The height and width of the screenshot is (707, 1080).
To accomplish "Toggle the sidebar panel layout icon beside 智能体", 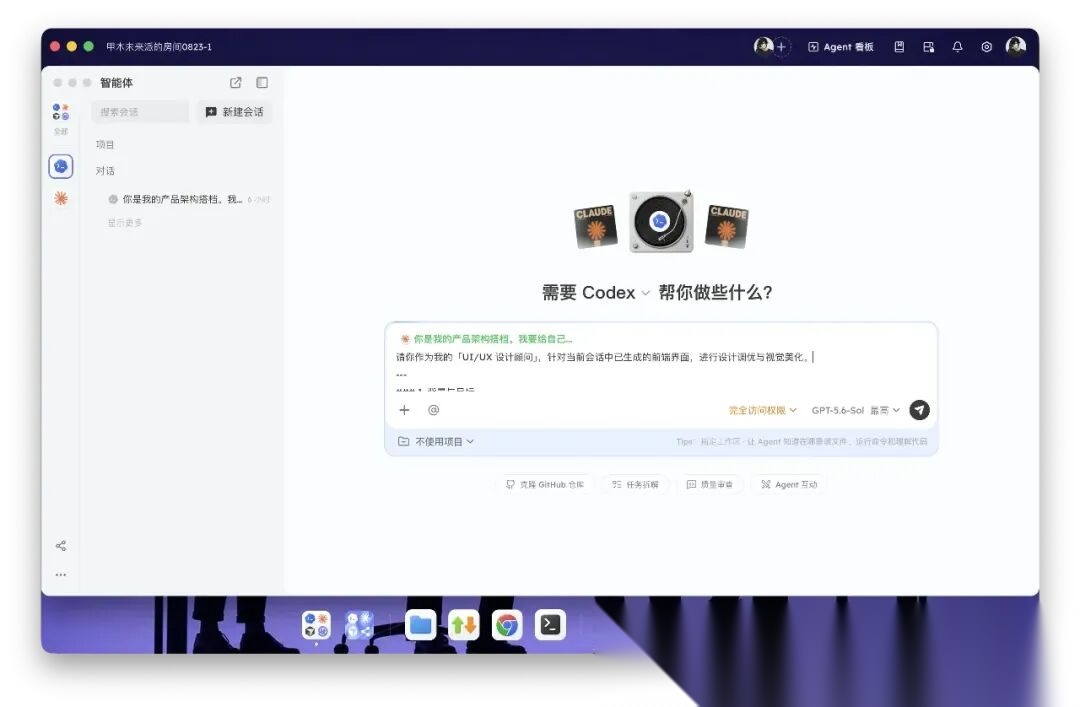I will pos(262,83).
